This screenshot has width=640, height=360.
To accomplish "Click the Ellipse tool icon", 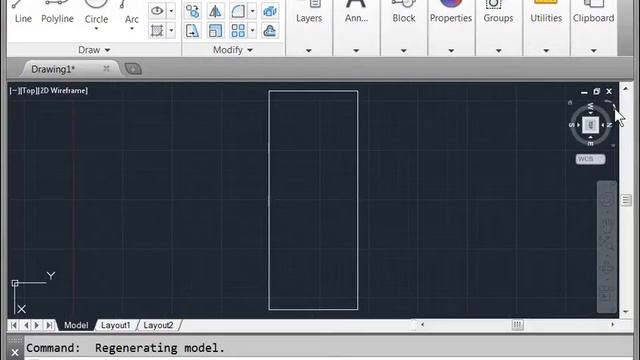I will point(157,11).
